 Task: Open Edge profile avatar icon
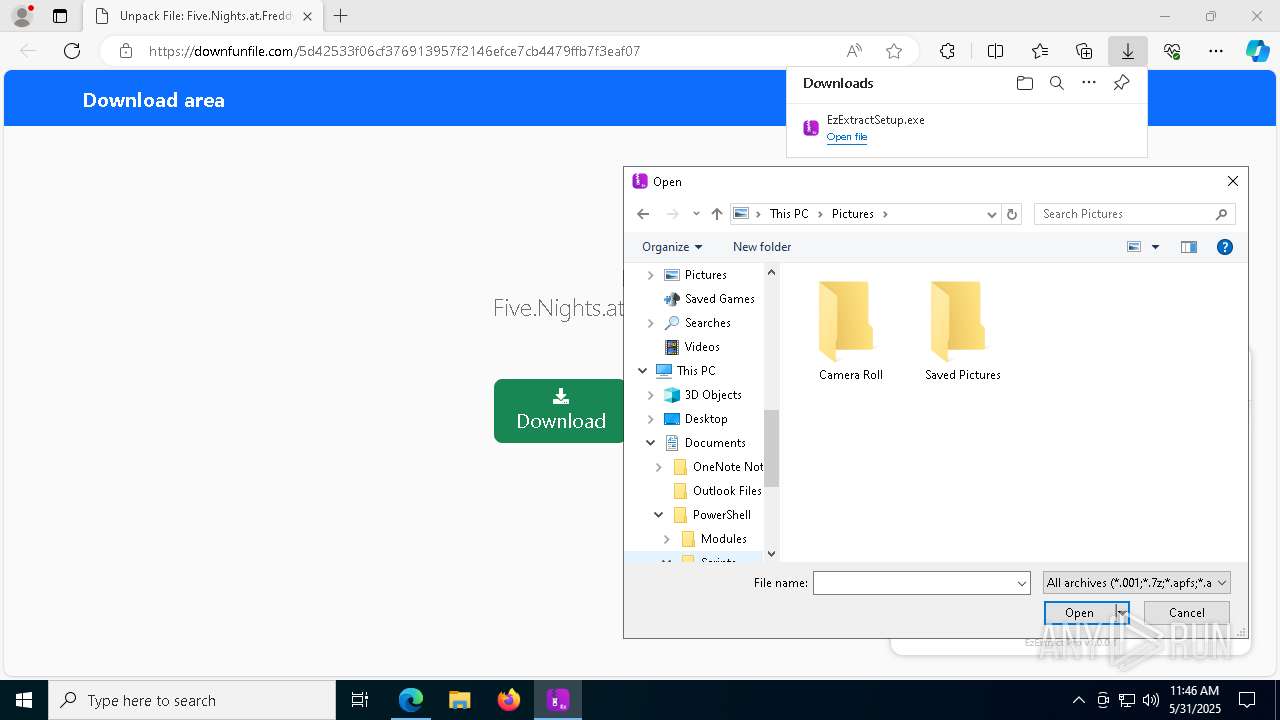pos(22,16)
